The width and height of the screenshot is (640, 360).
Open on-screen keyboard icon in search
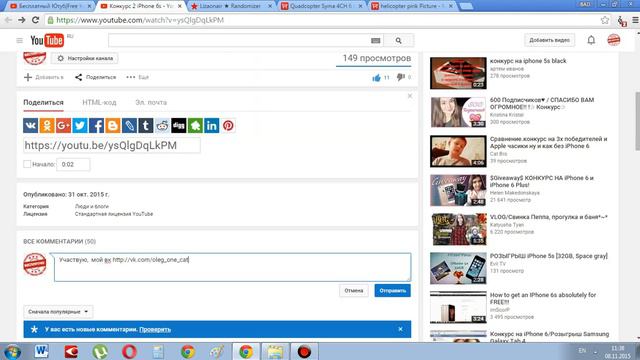[x=376, y=40]
